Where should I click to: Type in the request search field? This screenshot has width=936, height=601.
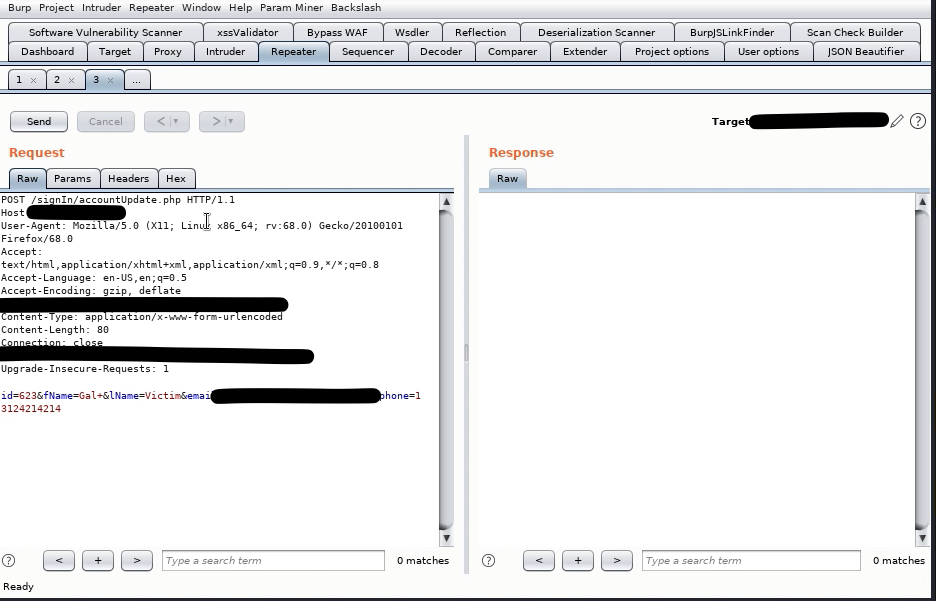273,560
